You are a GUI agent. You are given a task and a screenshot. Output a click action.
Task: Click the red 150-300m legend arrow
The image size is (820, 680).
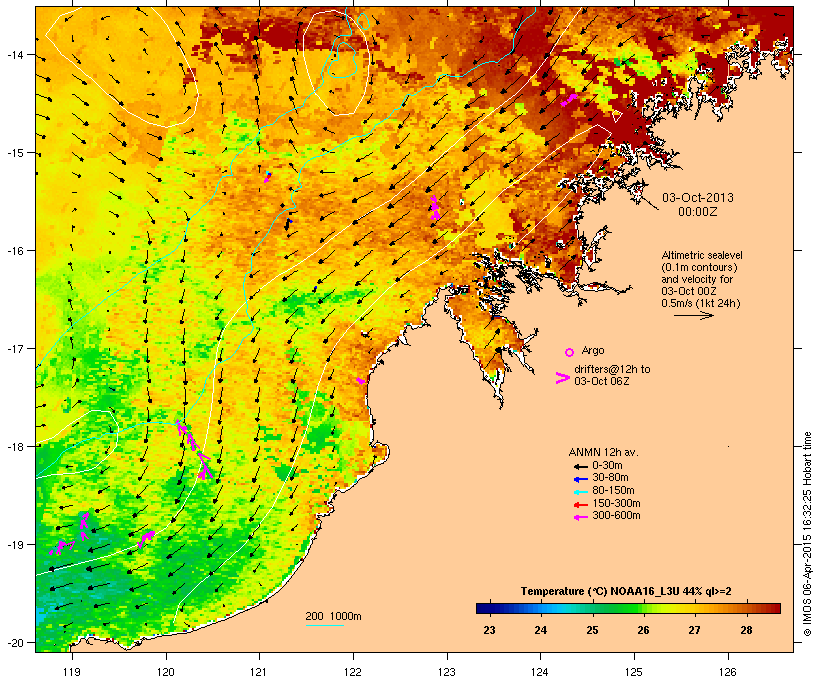580,505
